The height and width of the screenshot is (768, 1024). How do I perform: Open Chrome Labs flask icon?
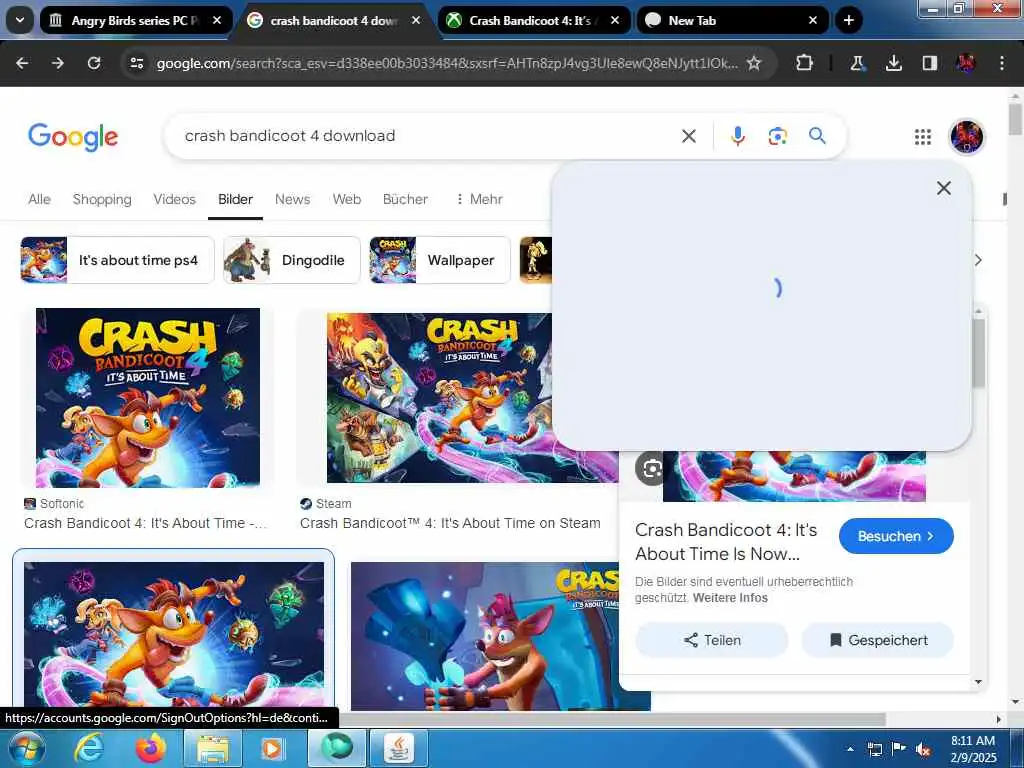click(x=857, y=63)
